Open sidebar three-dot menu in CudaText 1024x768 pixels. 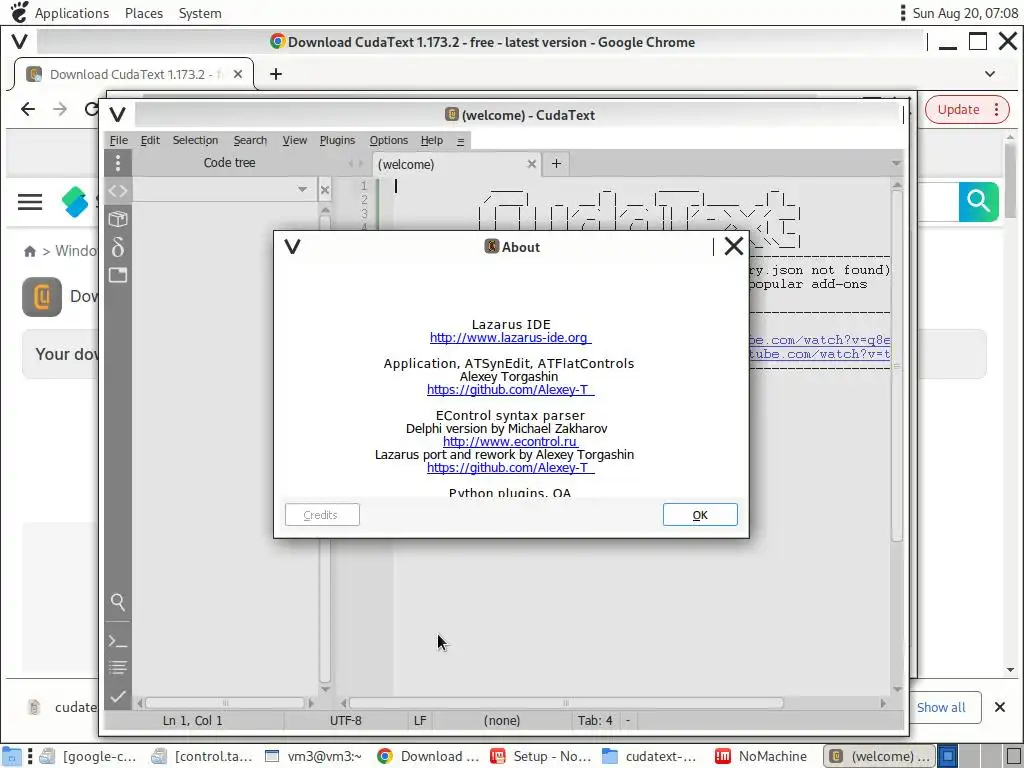pyautogui.click(x=118, y=163)
